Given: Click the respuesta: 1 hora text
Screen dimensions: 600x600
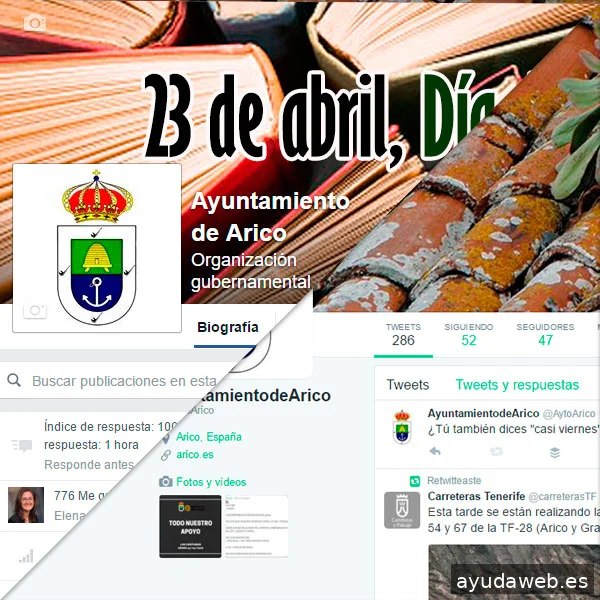Looking at the screenshot, I should coord(91,445).
